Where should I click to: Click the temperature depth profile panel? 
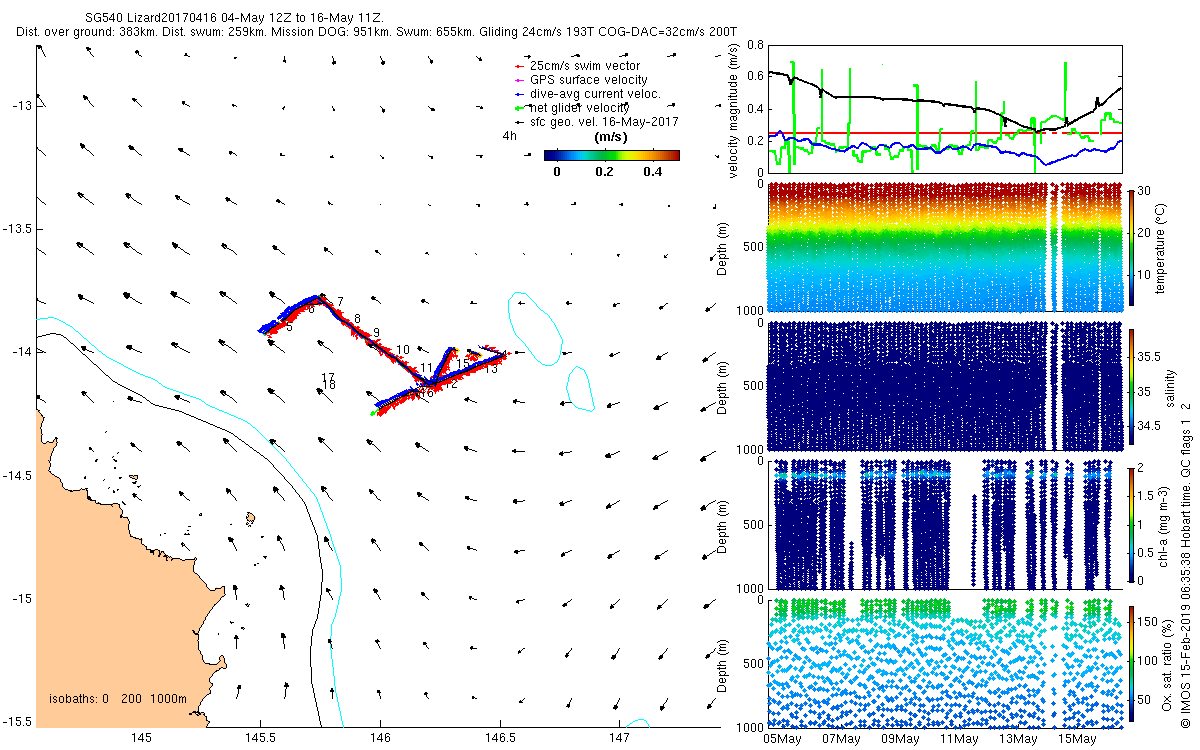(x=944, y=246)
